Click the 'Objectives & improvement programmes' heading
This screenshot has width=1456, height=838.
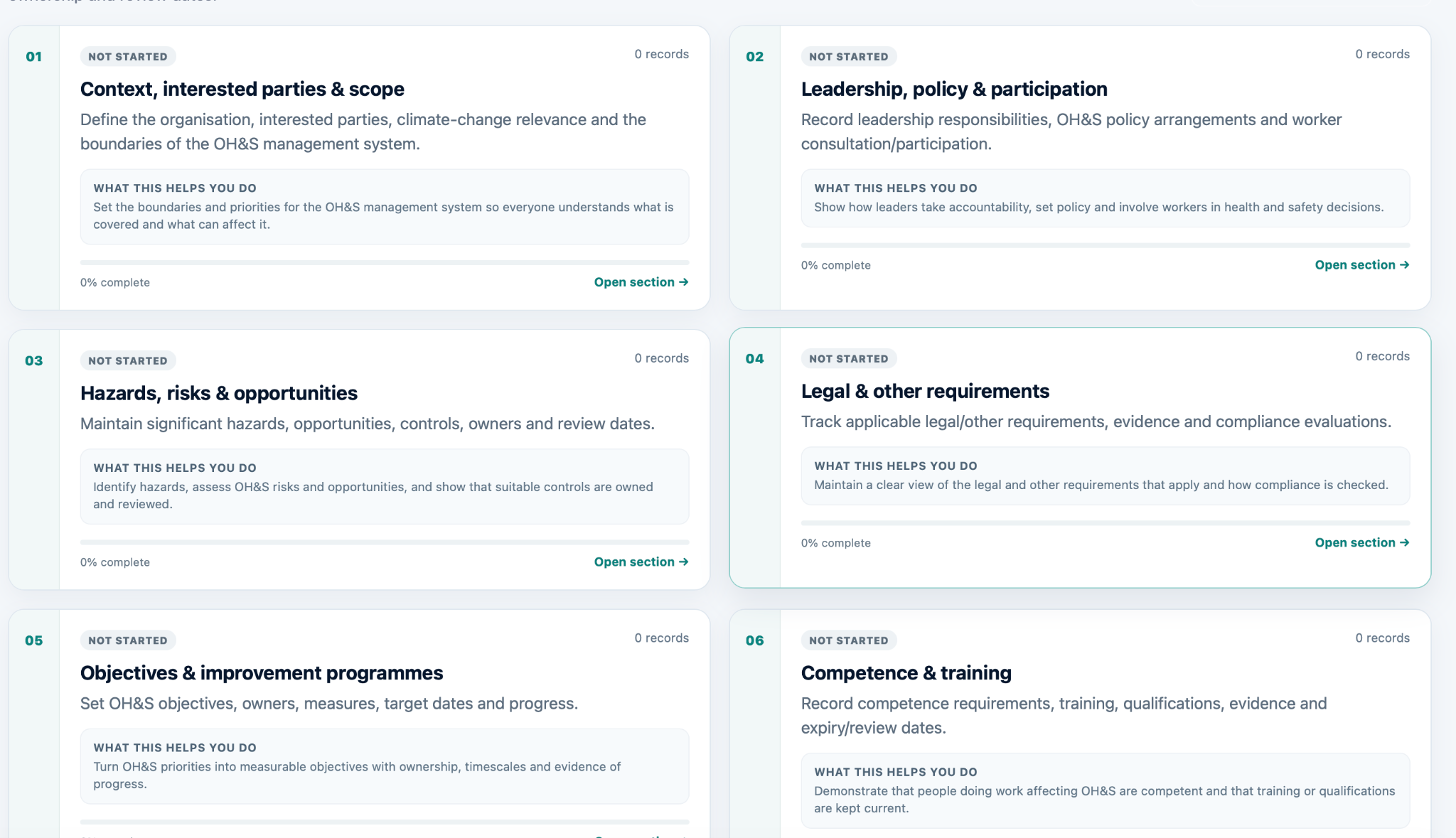point(262,673)
